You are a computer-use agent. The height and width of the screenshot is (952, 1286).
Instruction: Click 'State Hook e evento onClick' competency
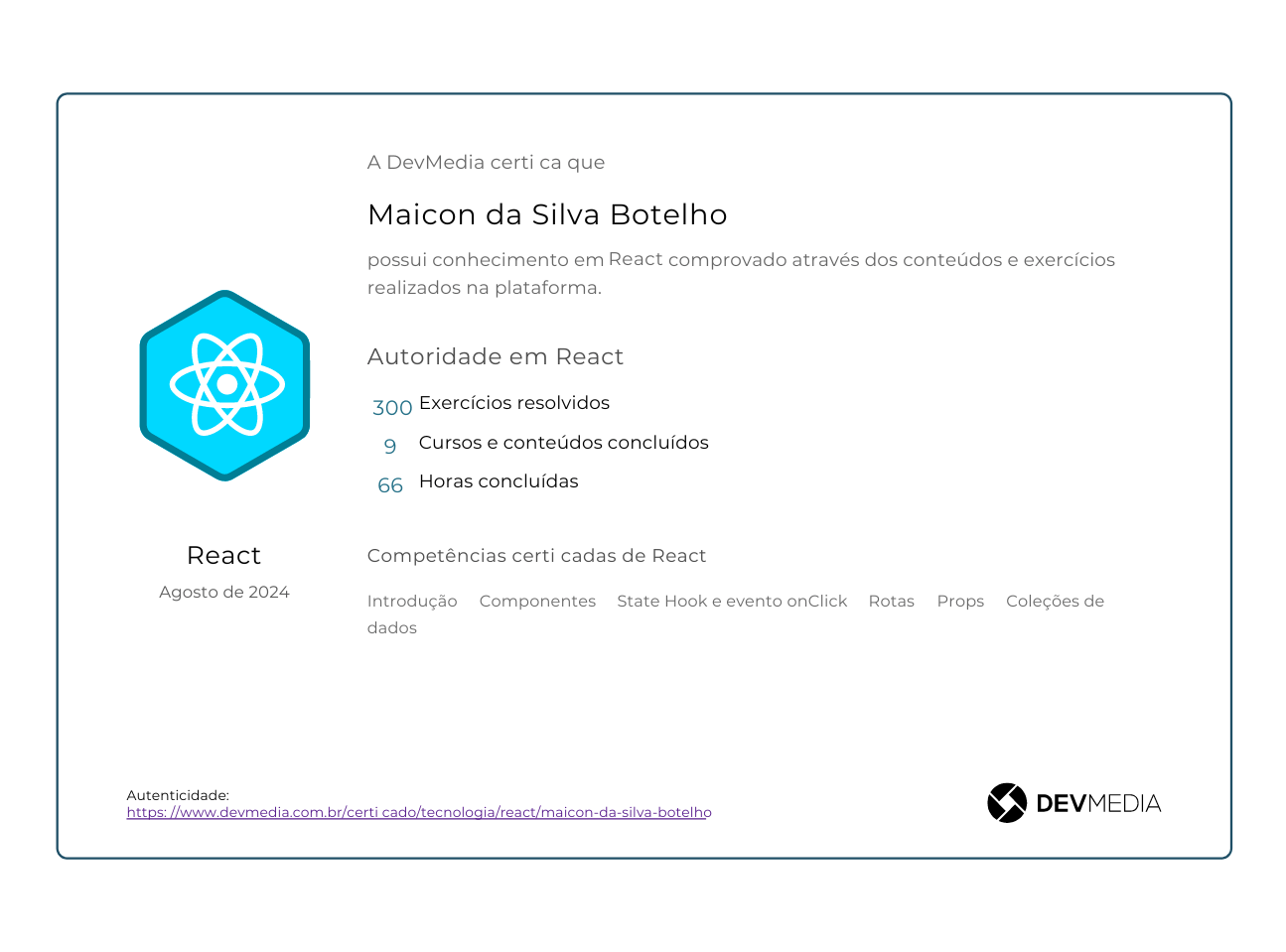click(732, 602)
